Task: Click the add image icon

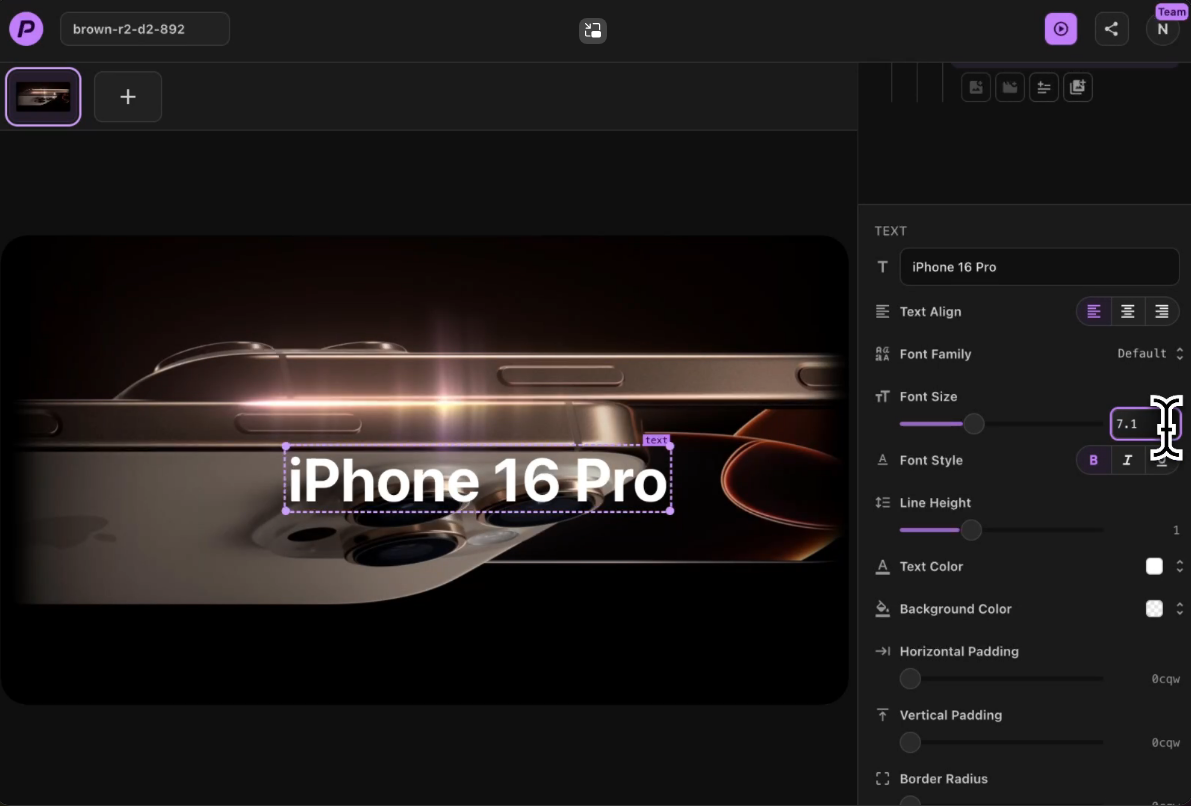Action: 976,87
